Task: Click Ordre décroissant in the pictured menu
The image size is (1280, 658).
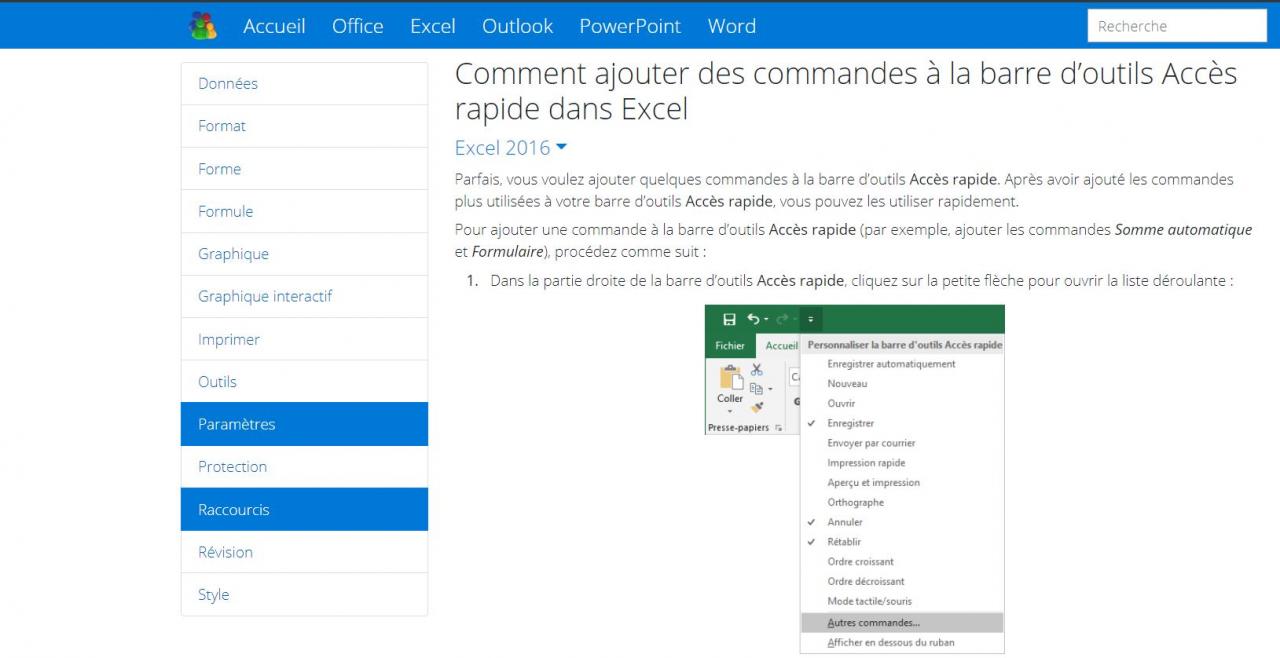Action: coord(865,581)
